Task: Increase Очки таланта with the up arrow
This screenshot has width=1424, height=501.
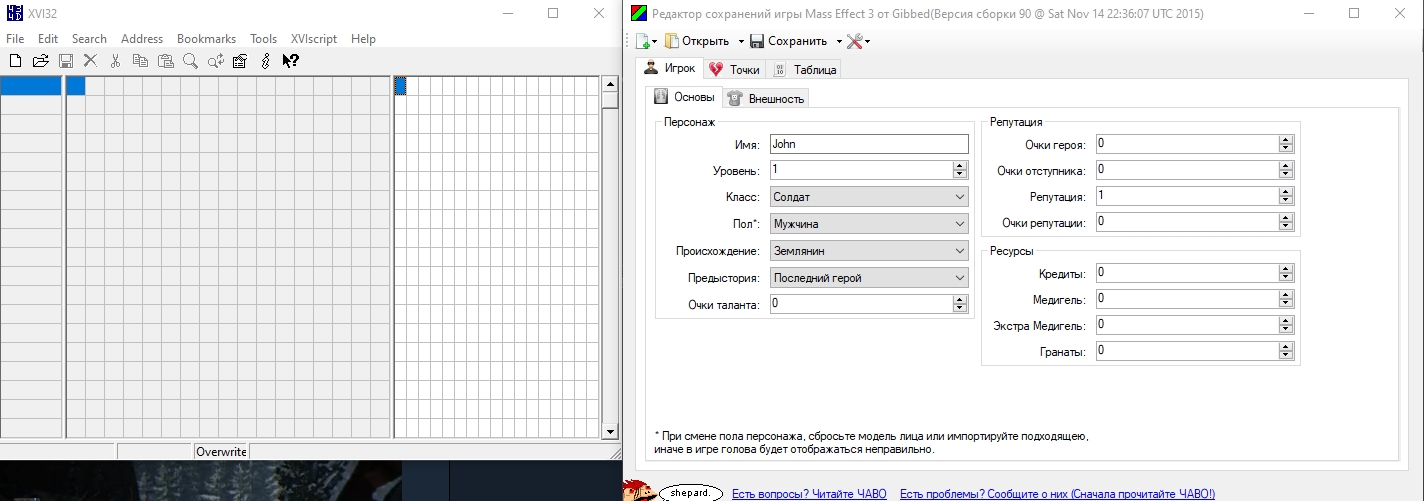Action: tap(960, 299)
